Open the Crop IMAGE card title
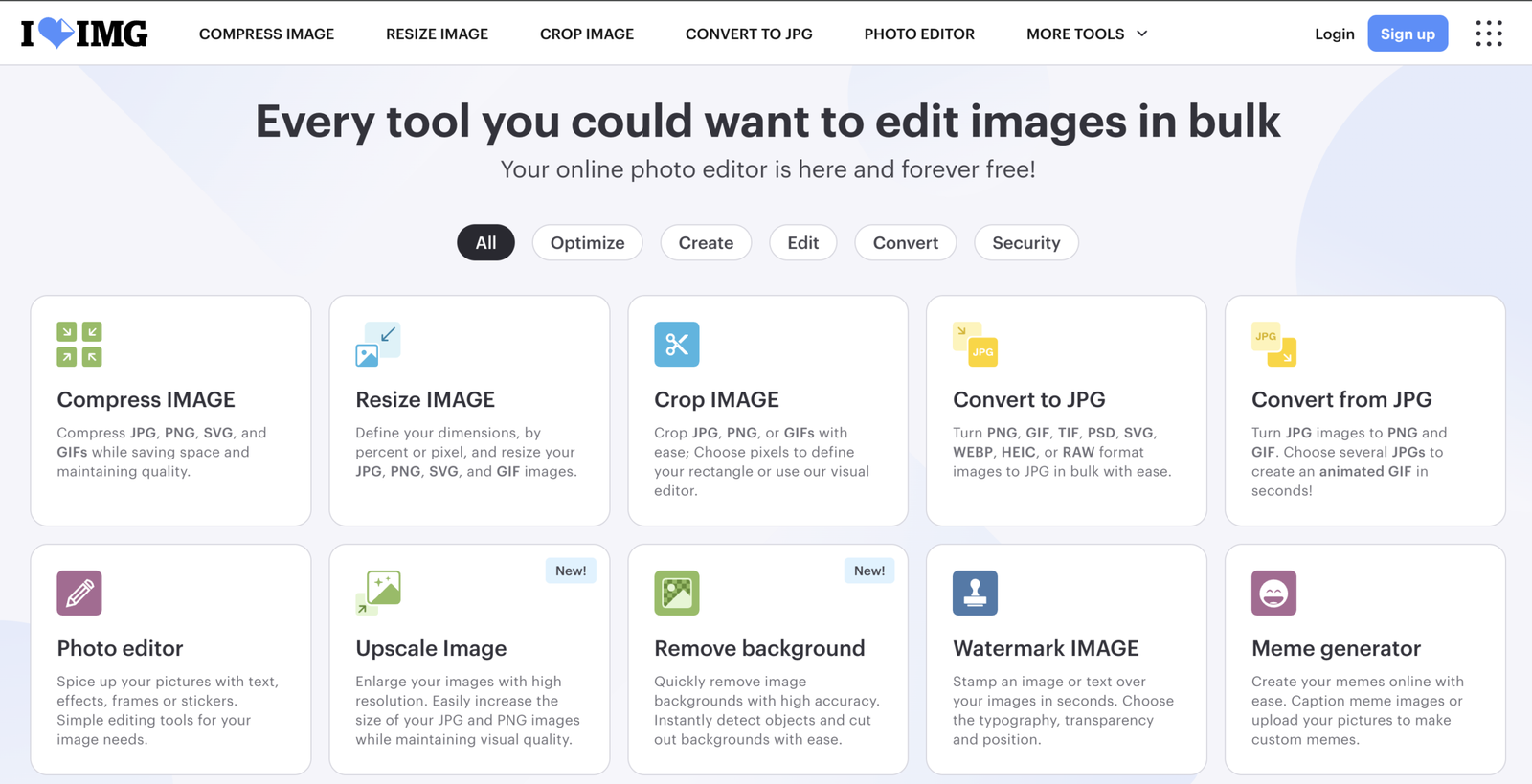 tap(716, 399)
